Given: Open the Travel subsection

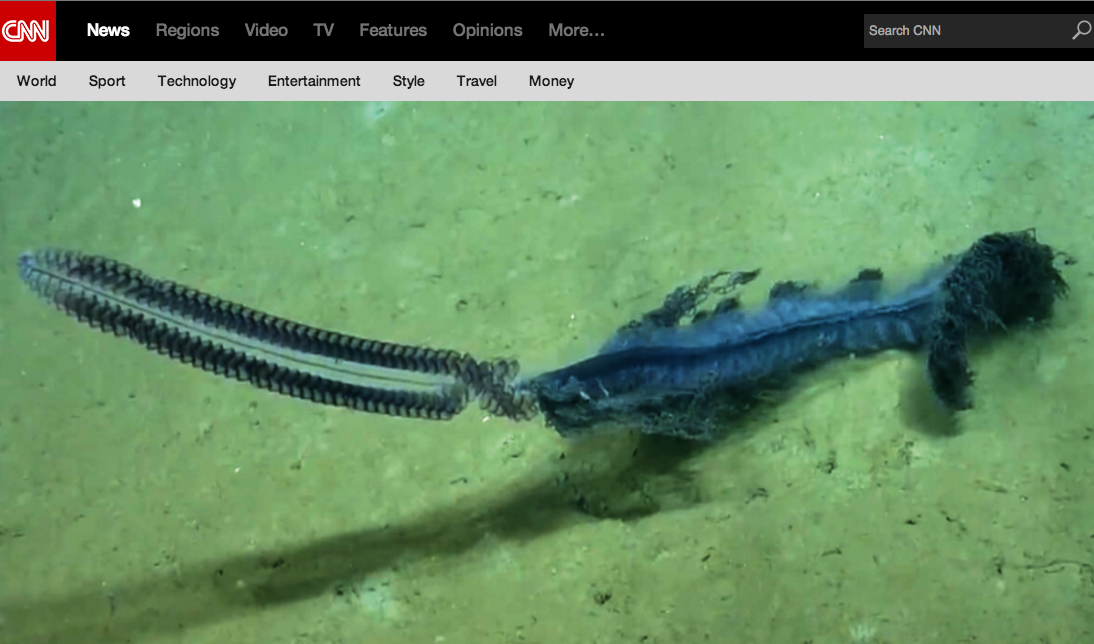Looking at the screenshot, I should point(477,81).
